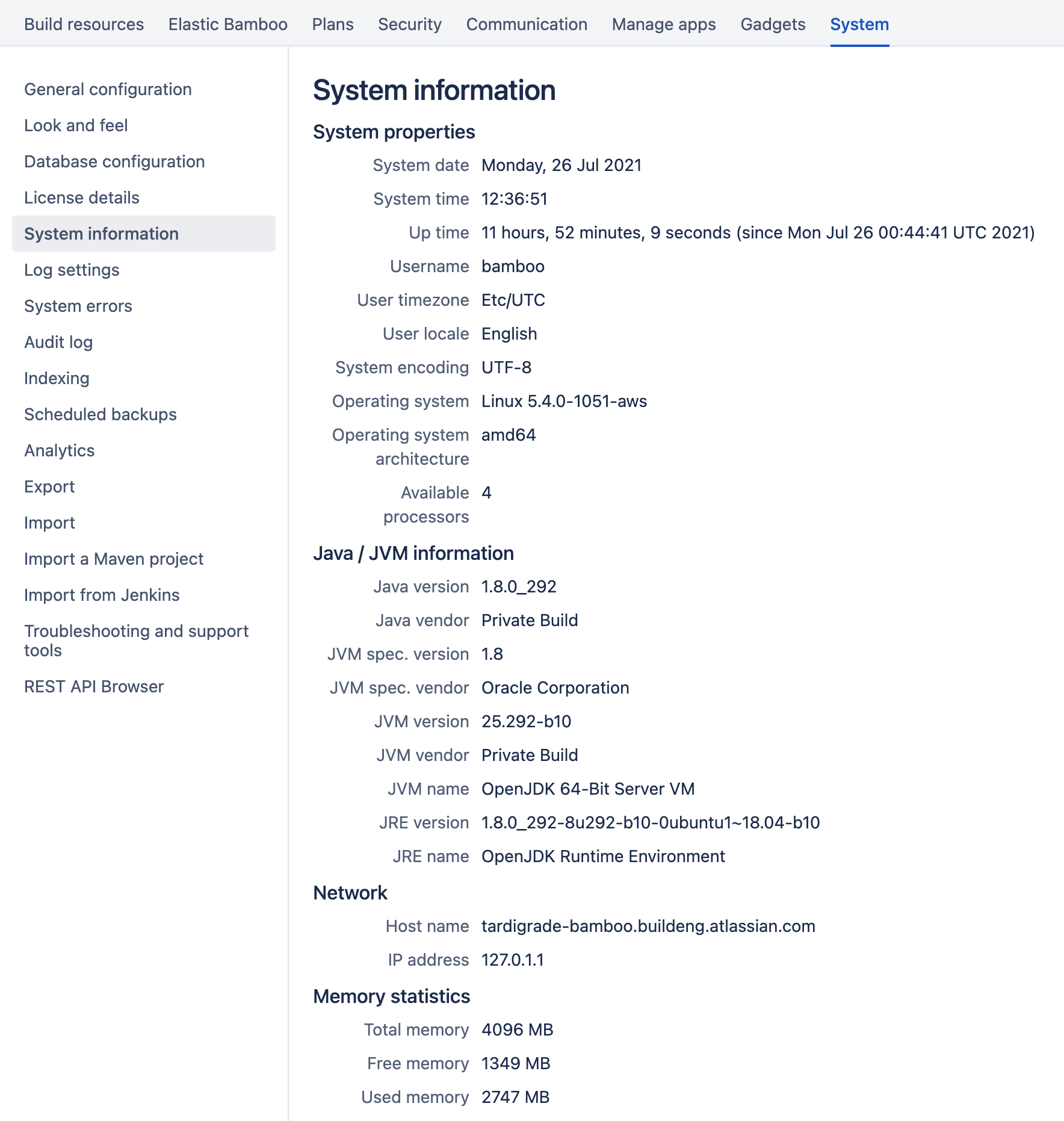1064x1121 pixels.
Task: Click JVM spec. version value 1.8
Action: 492,654
